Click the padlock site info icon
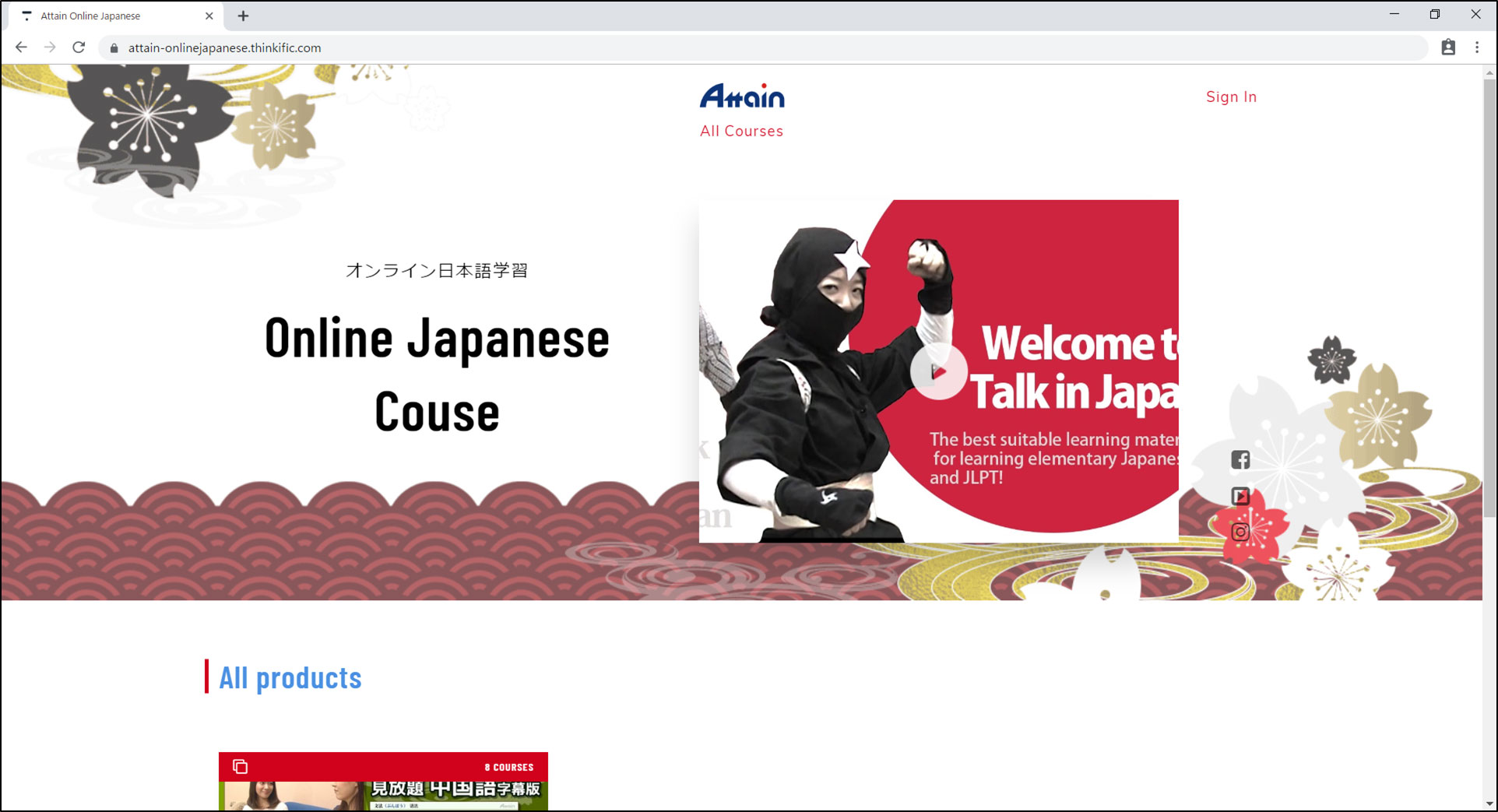Screen dimensions: 1498x812 point(114,48)
